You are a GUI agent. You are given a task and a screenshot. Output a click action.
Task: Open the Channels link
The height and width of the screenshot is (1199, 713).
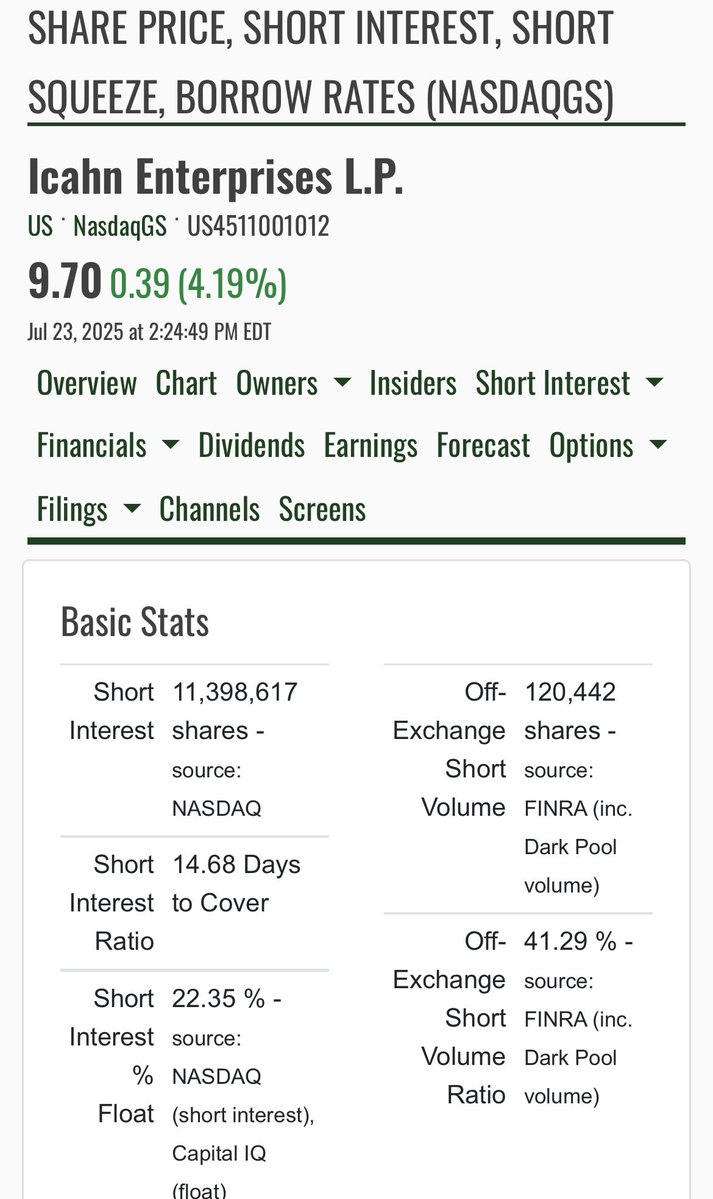[209, 509]
